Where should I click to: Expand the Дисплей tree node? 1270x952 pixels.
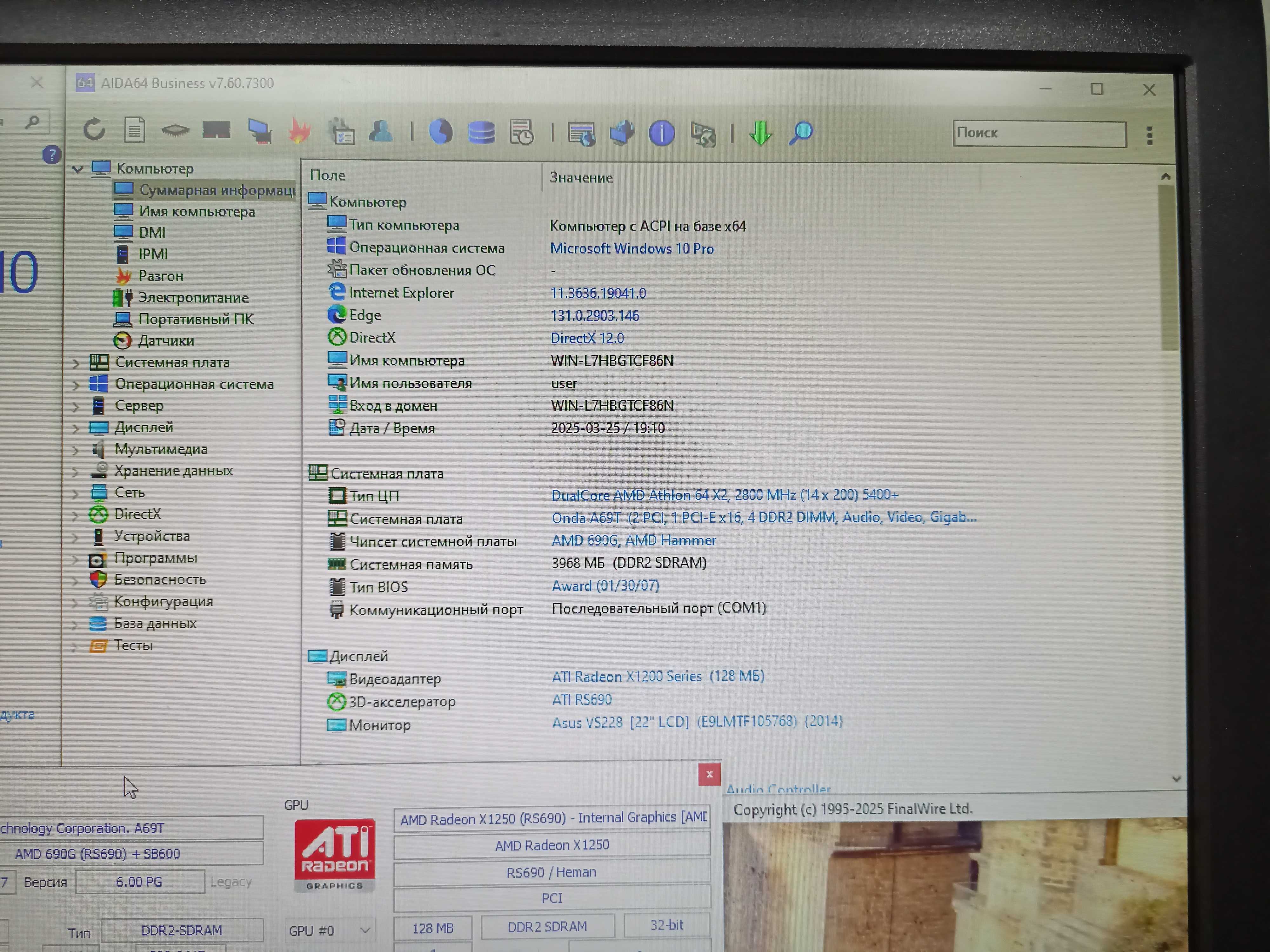point(75,429)
